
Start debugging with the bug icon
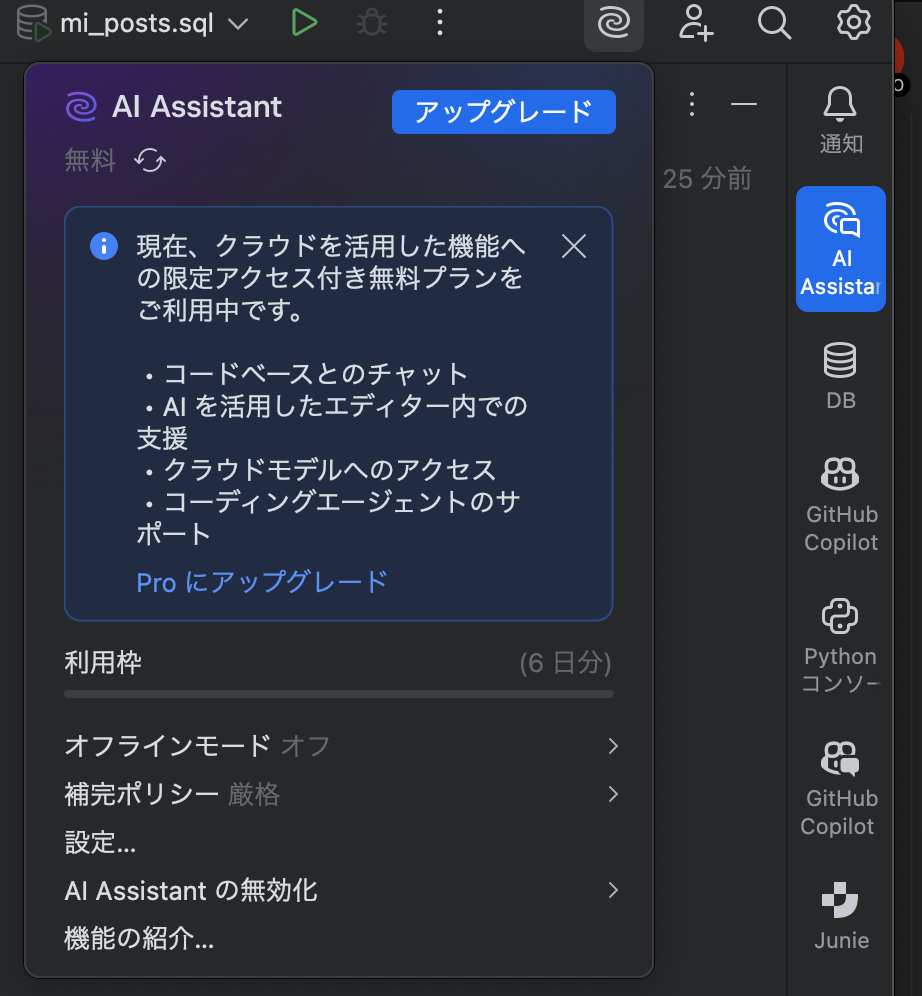[x=371, y=23]
